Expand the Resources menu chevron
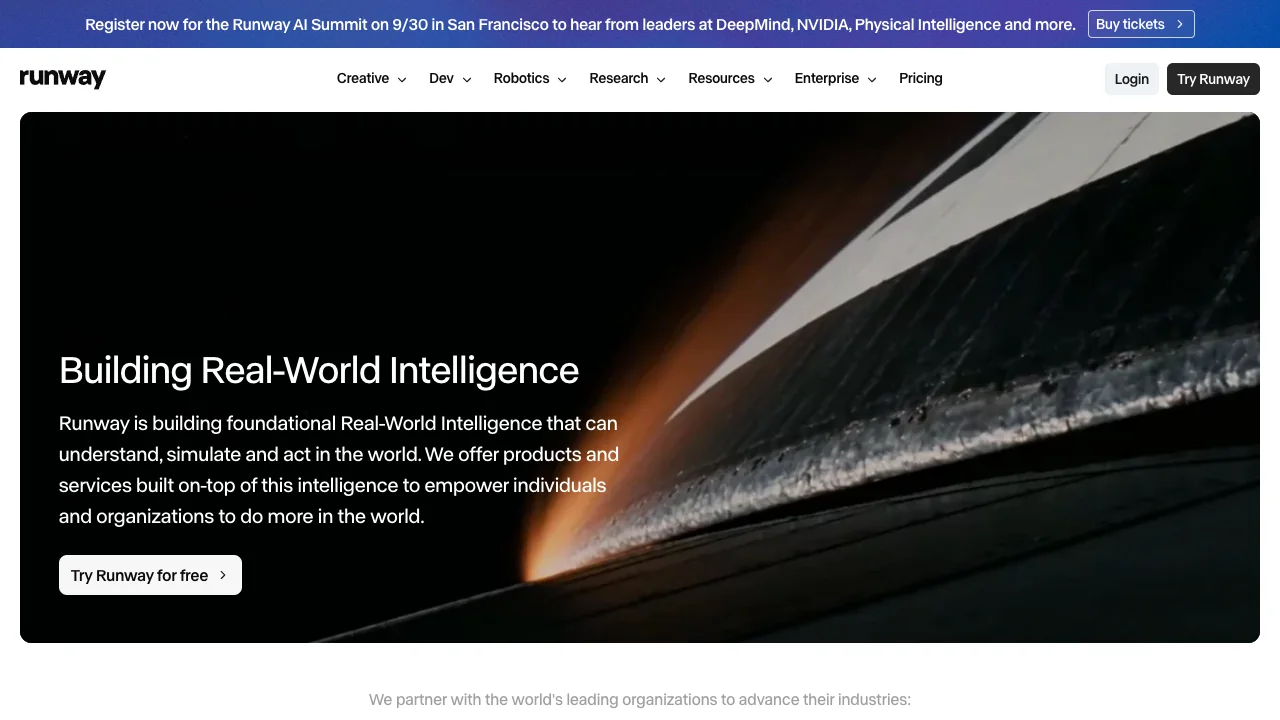The image size is (1280, 720). pyautogui.click(x=768, y=79)
